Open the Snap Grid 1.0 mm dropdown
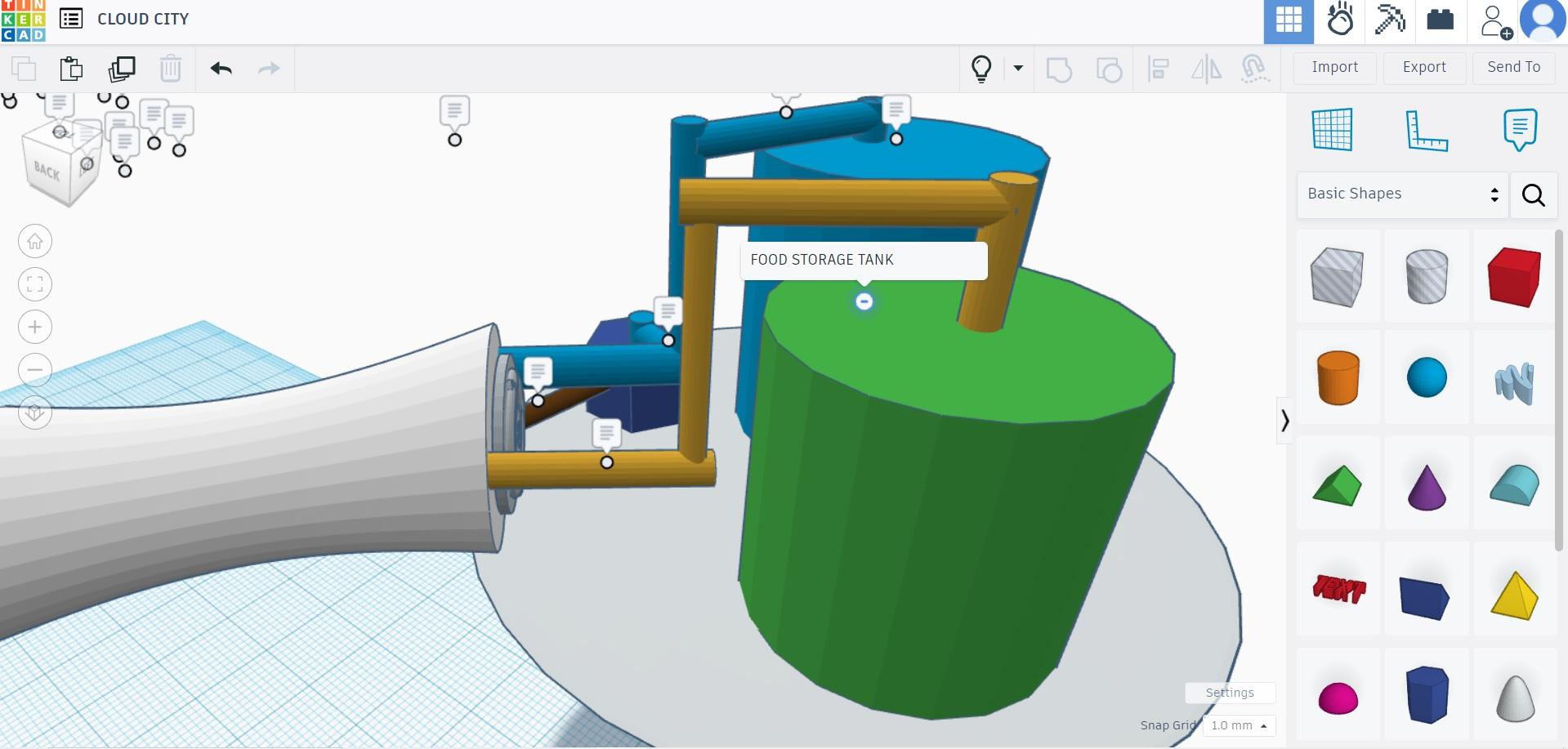 click(1239, 725)
